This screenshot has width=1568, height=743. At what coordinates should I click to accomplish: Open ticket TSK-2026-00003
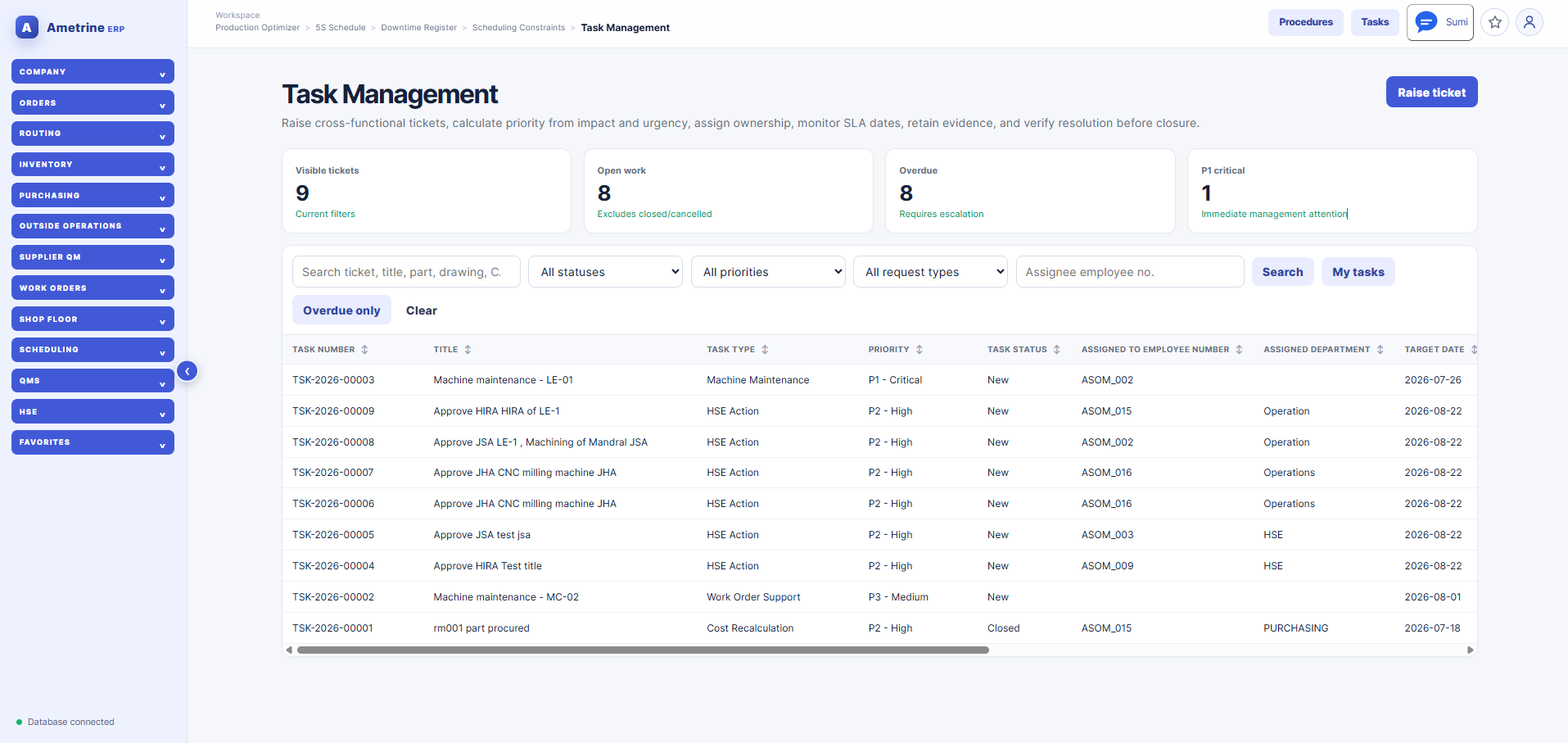(x=333, y=380)
